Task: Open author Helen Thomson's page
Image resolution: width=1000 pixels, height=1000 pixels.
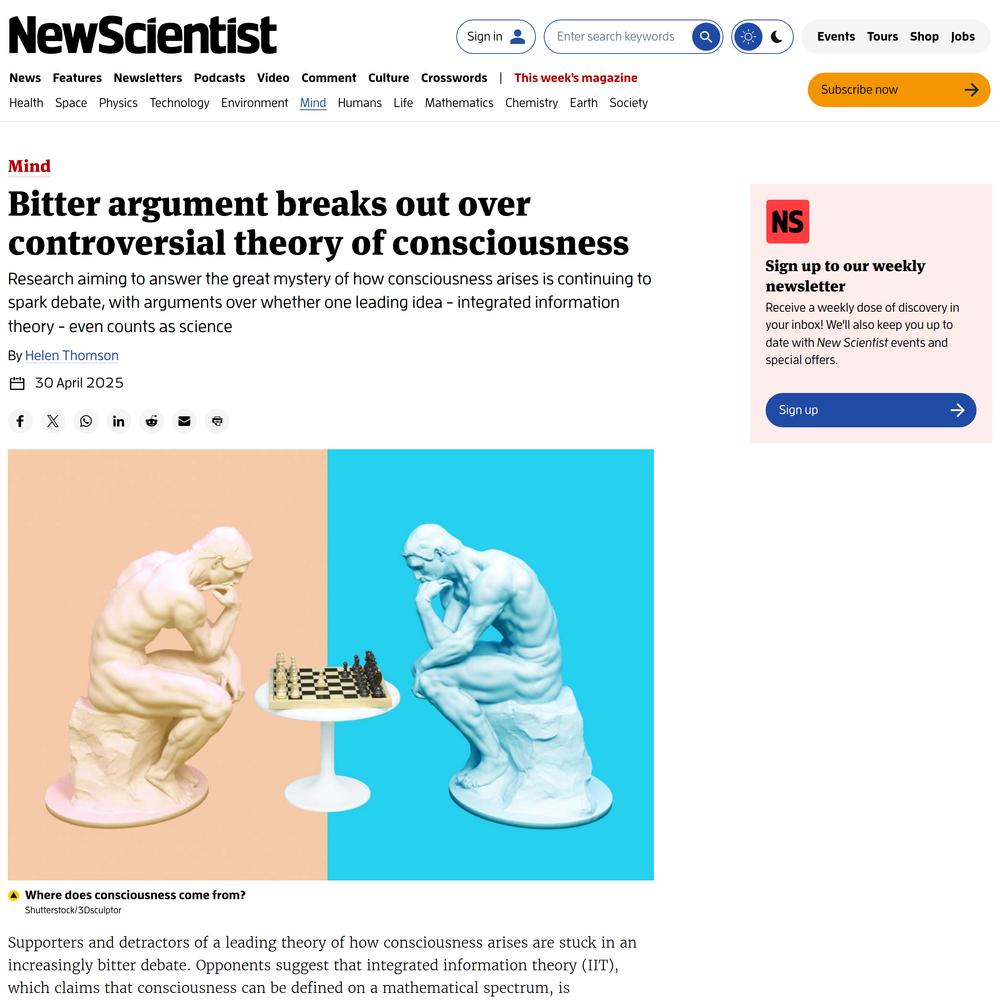Action: click(x=71, y=355)
